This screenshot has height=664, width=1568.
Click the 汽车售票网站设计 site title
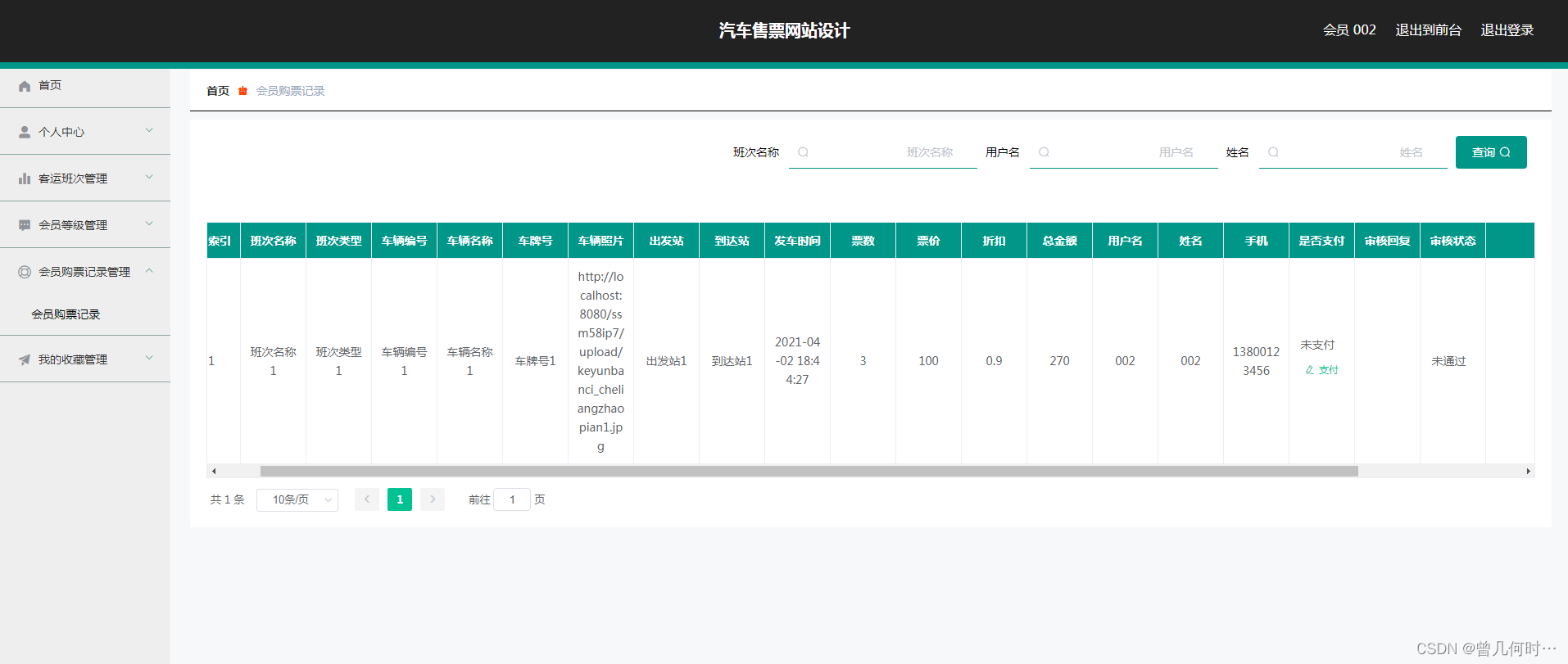pyautogui.click(x=784, y=30)
